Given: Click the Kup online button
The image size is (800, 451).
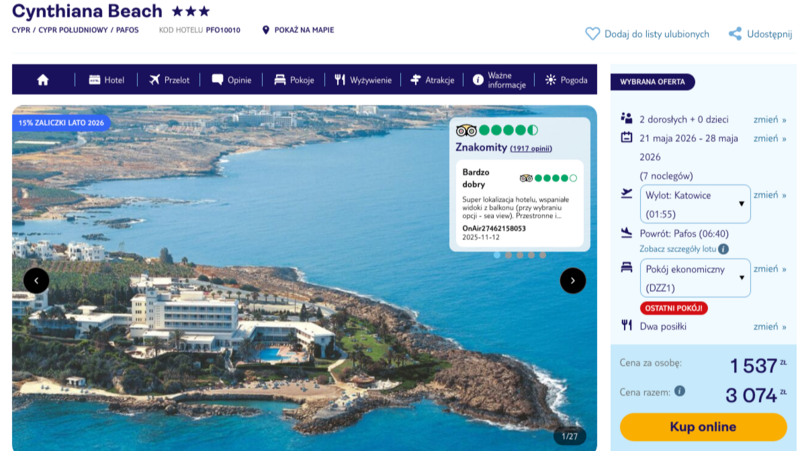Looking at the screenshot, I should point(703,427).
